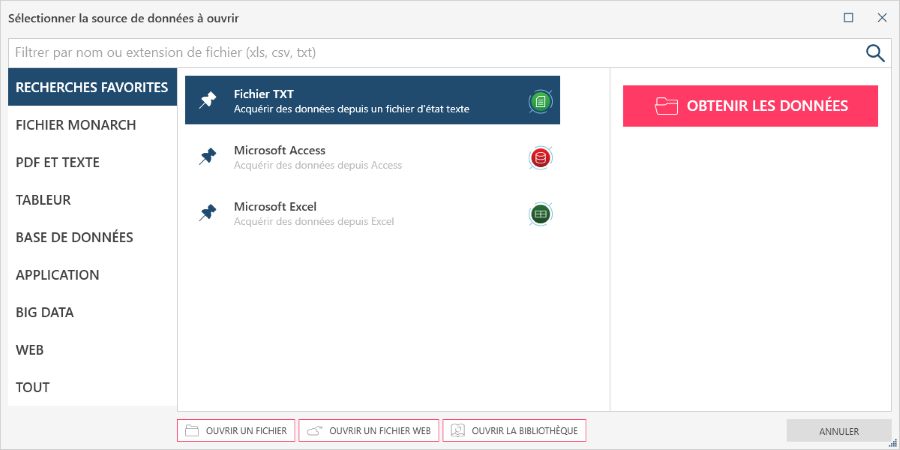Viewport: 900px width, 450px height.
Task: Select the BIG DATA category
Action: [45, 312]
